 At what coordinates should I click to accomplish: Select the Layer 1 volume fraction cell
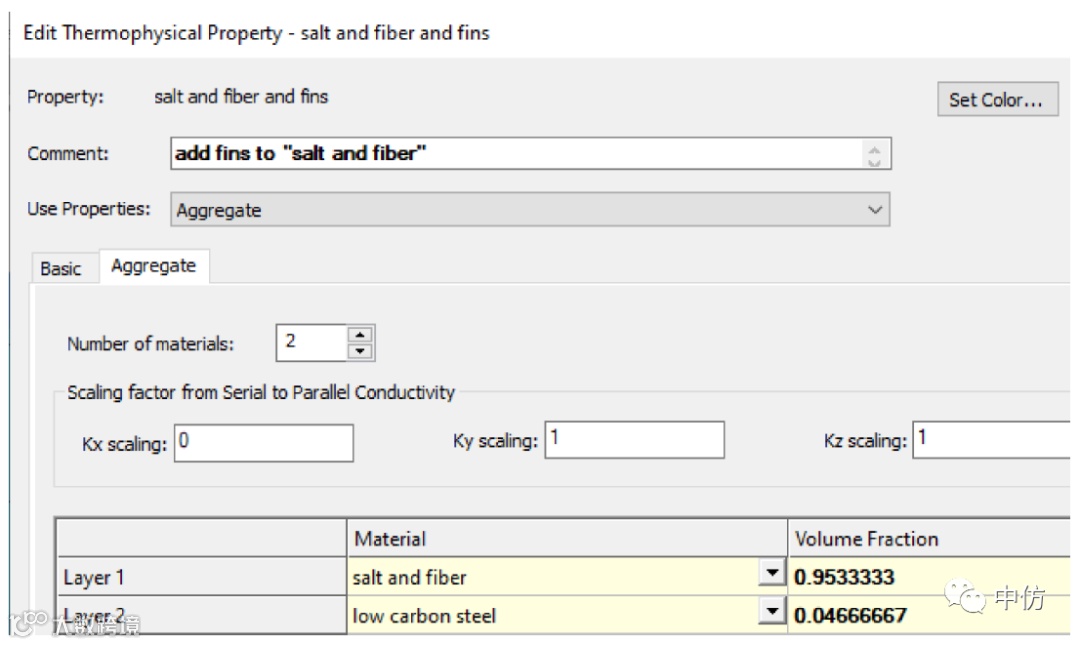tap(930, 577)
